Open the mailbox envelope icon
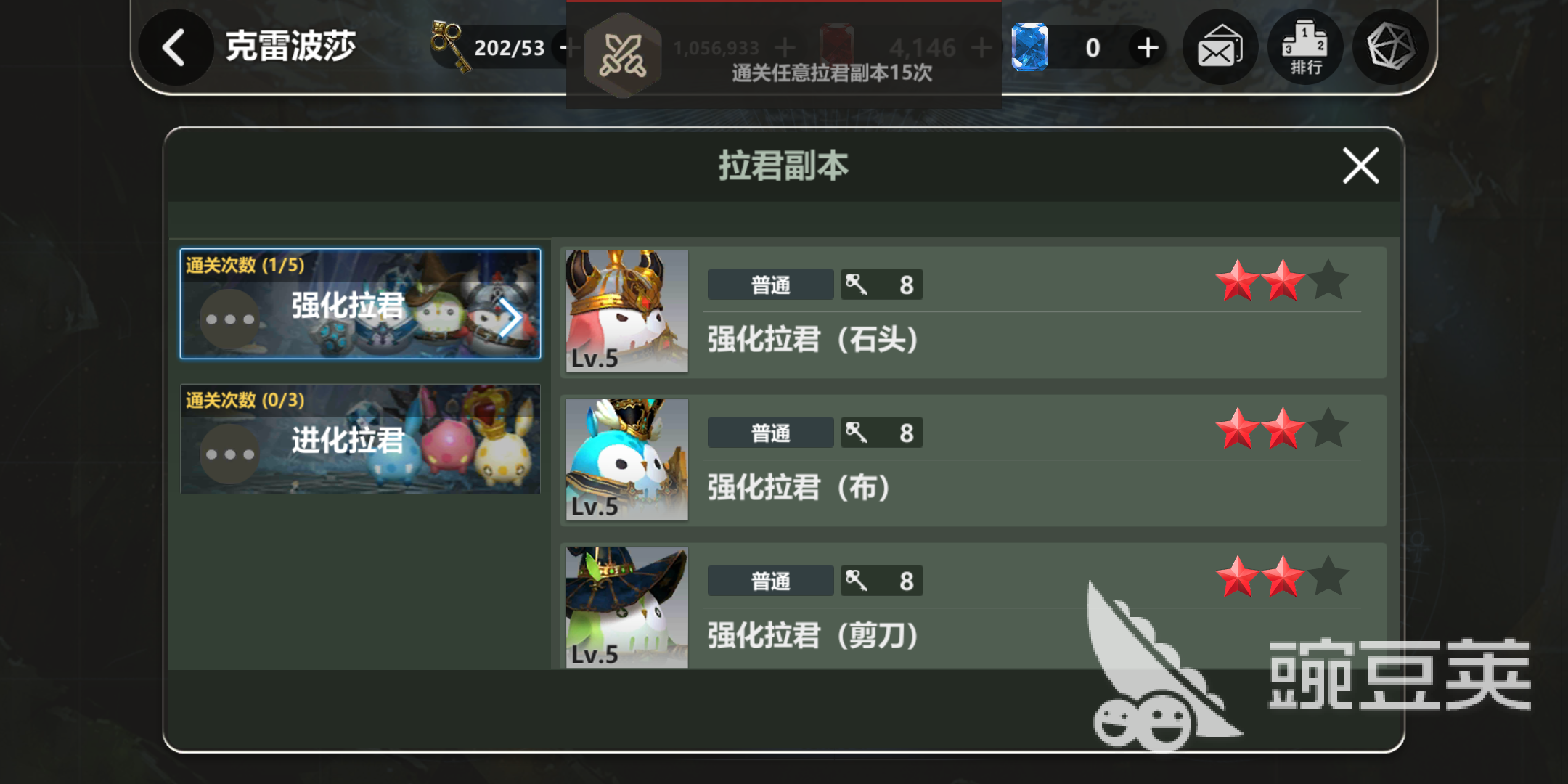 (x=1220, y=48)
